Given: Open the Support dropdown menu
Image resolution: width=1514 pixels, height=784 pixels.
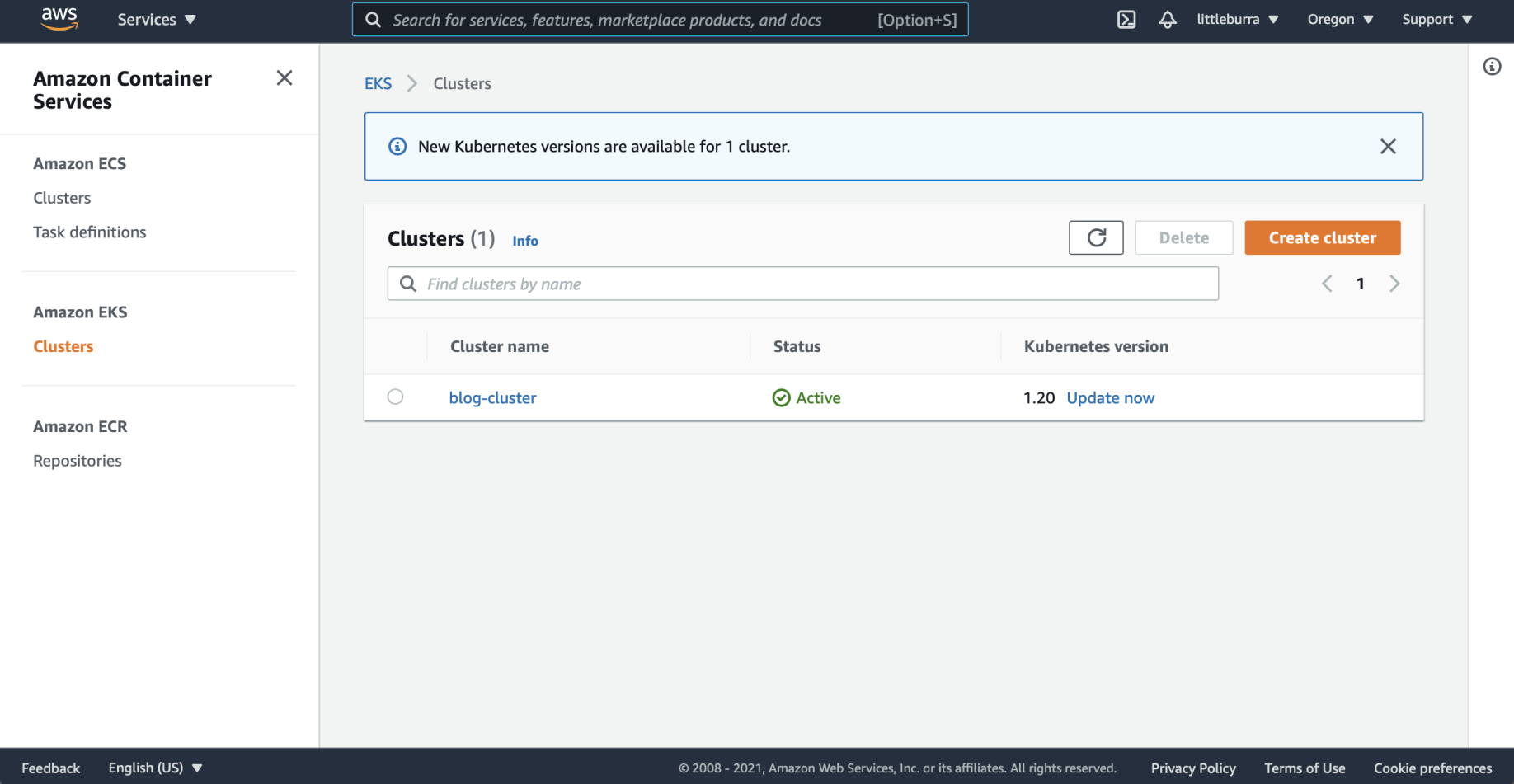Looking at the screenshot, I should pyautogui.click(x=1436, y=20).
